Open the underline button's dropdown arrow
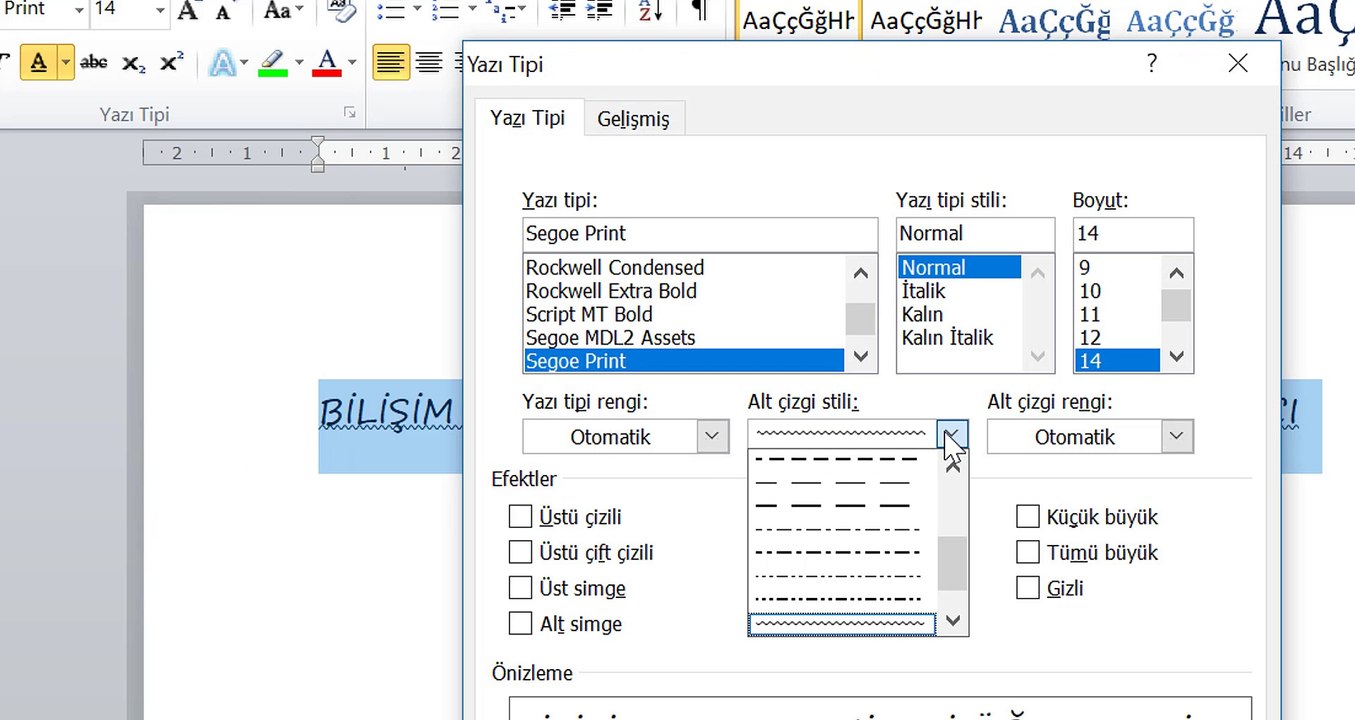The image size is (1355, 720). tap(66, 63)
